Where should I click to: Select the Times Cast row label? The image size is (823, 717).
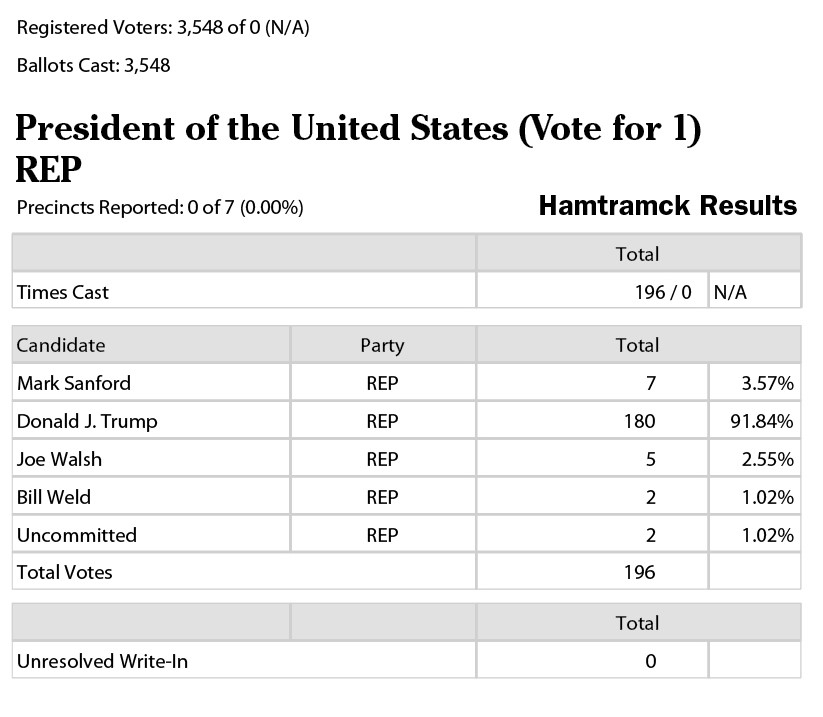(x=62, y=292)
